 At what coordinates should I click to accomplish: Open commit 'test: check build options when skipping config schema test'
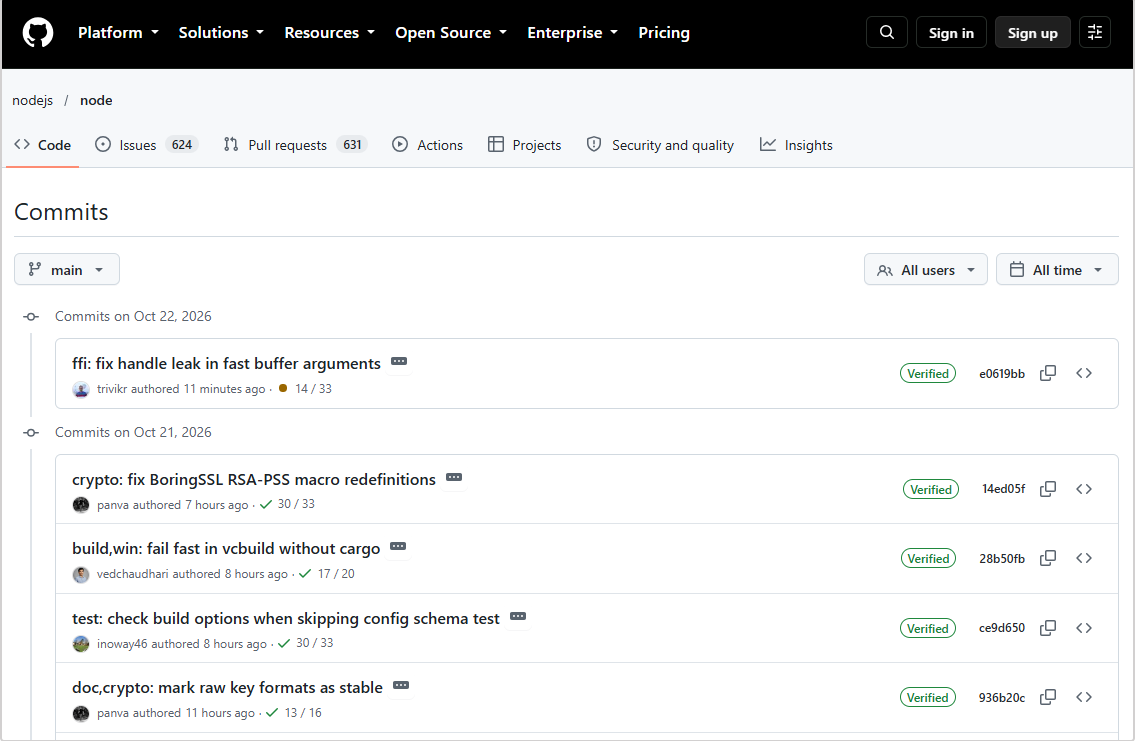pos(286,618)
